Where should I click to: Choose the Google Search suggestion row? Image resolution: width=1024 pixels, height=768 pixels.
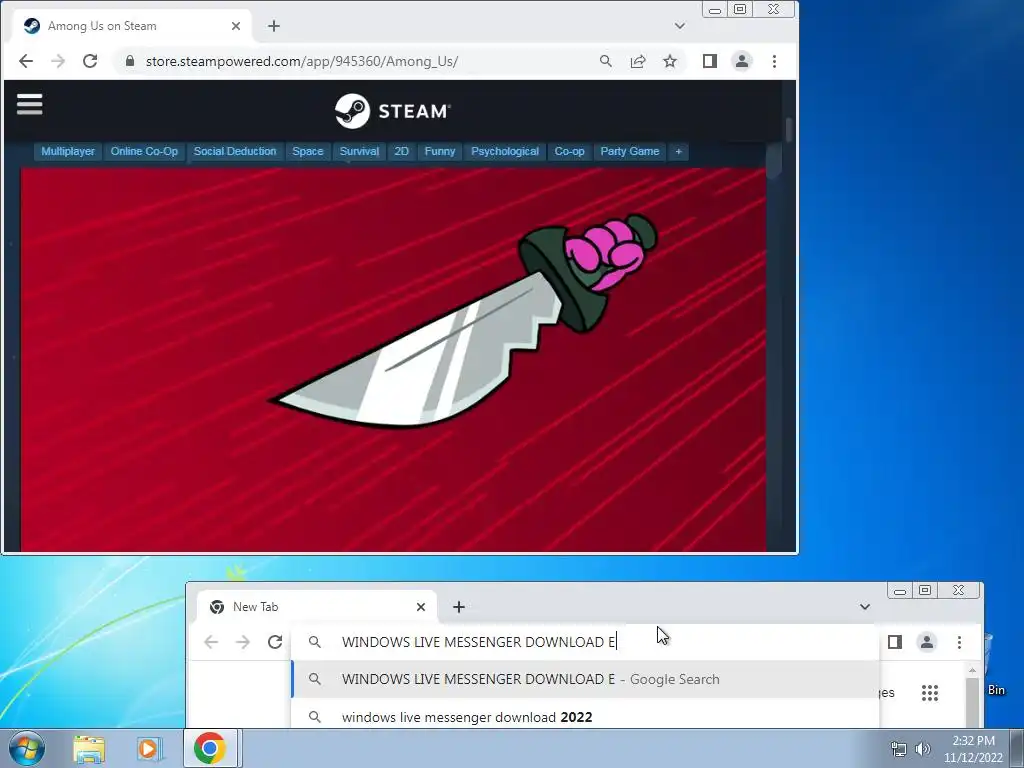[584, 679]
